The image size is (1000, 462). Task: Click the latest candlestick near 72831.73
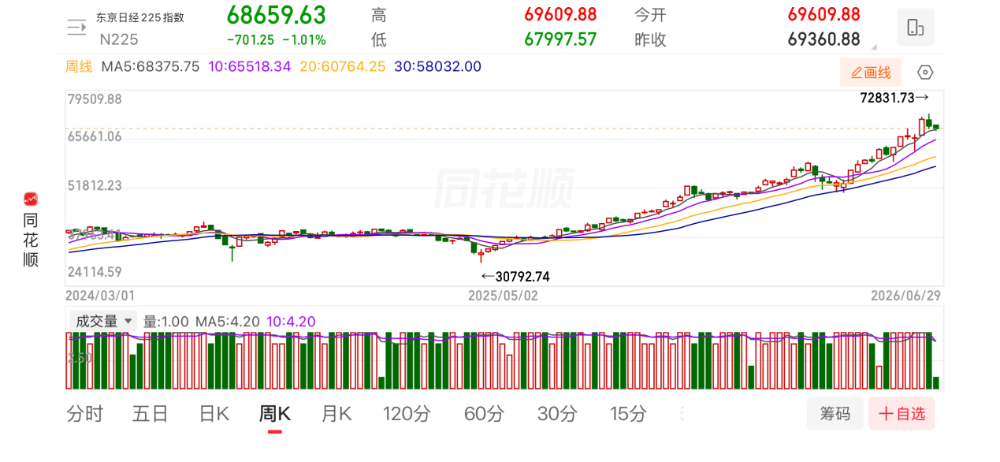point(936,127)
